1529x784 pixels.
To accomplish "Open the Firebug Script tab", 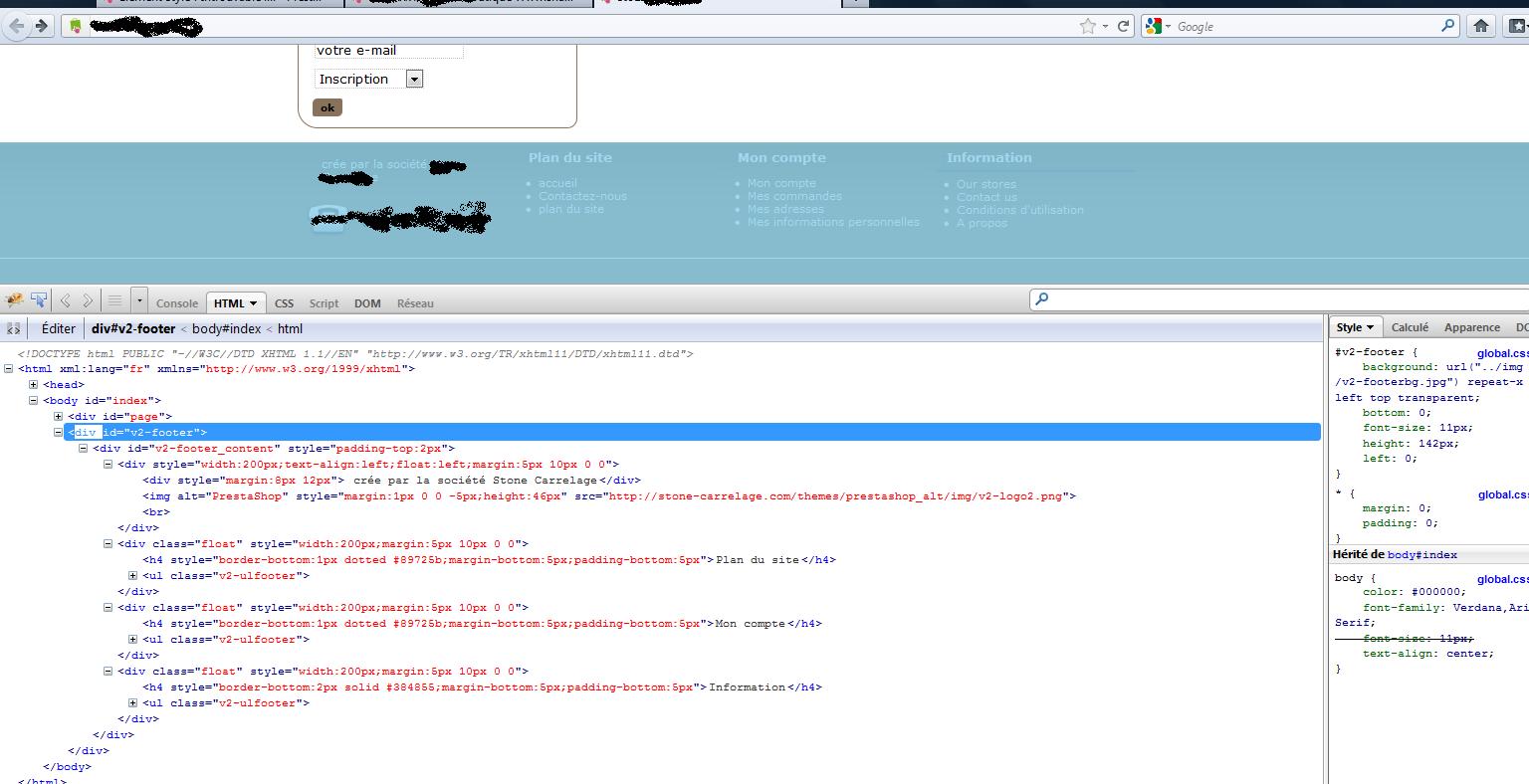I will click(324, 303).
